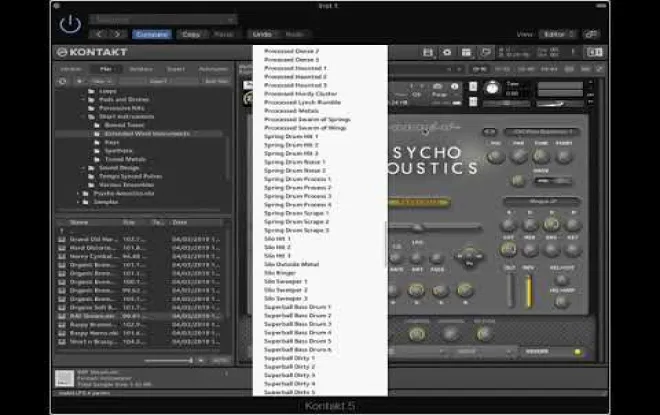Select Tempo Synced Pulses folder

(x=130, y=176)
